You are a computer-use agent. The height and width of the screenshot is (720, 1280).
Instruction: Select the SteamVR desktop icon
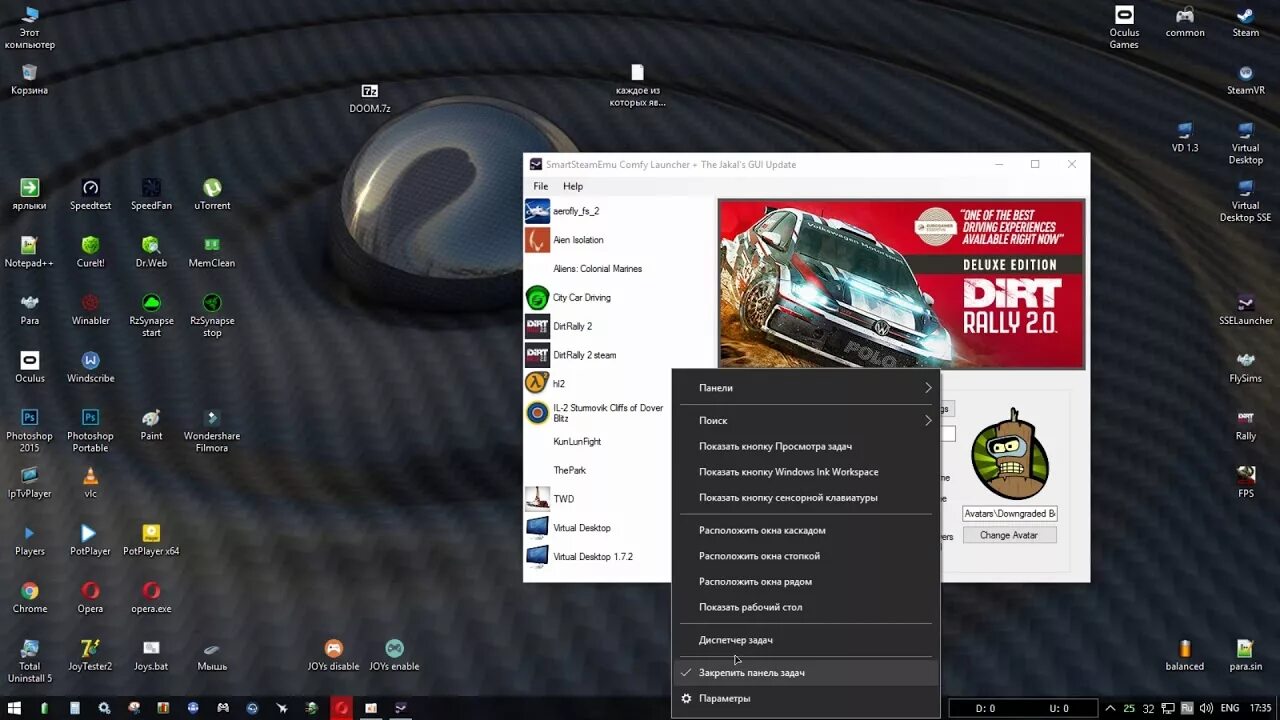(x=1246, y=79)
